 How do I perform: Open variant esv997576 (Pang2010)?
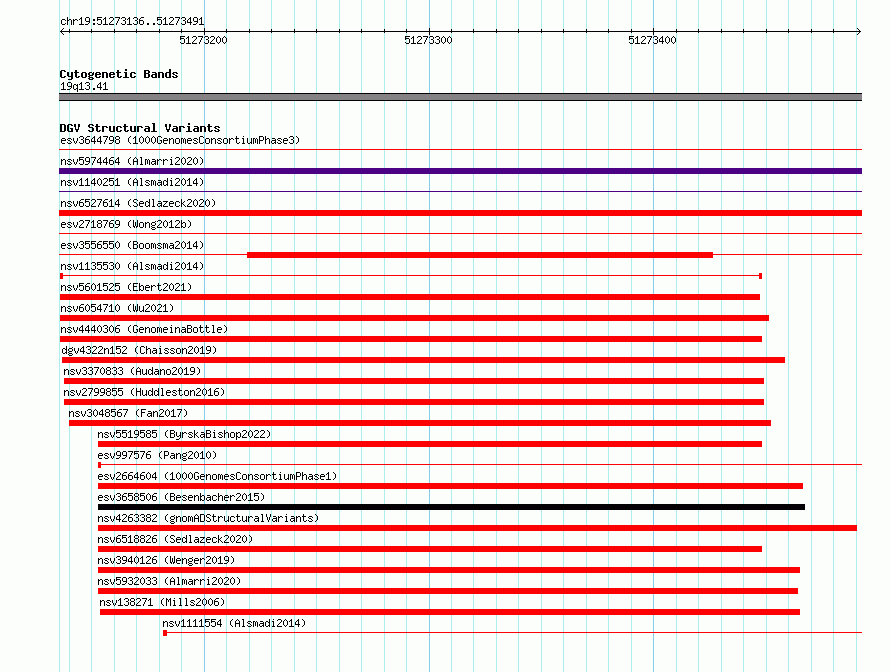pos(157,455)
